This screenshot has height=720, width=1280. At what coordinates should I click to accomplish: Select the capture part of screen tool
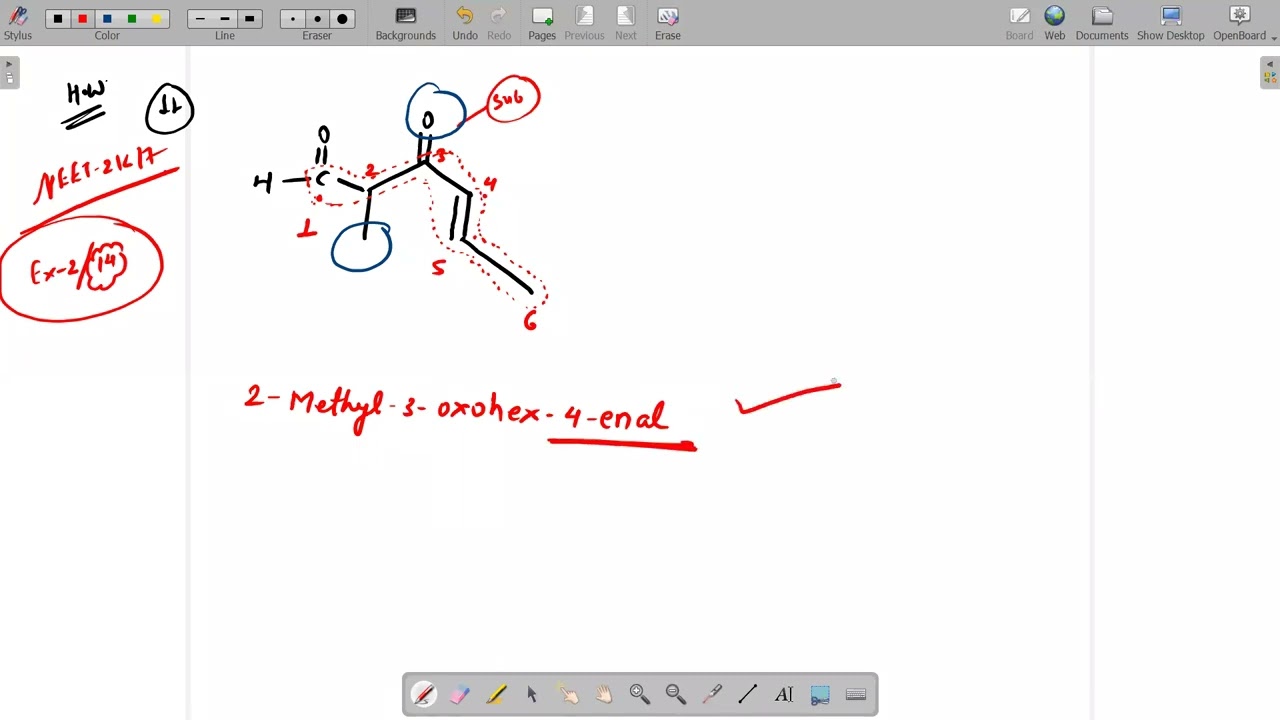820,694
